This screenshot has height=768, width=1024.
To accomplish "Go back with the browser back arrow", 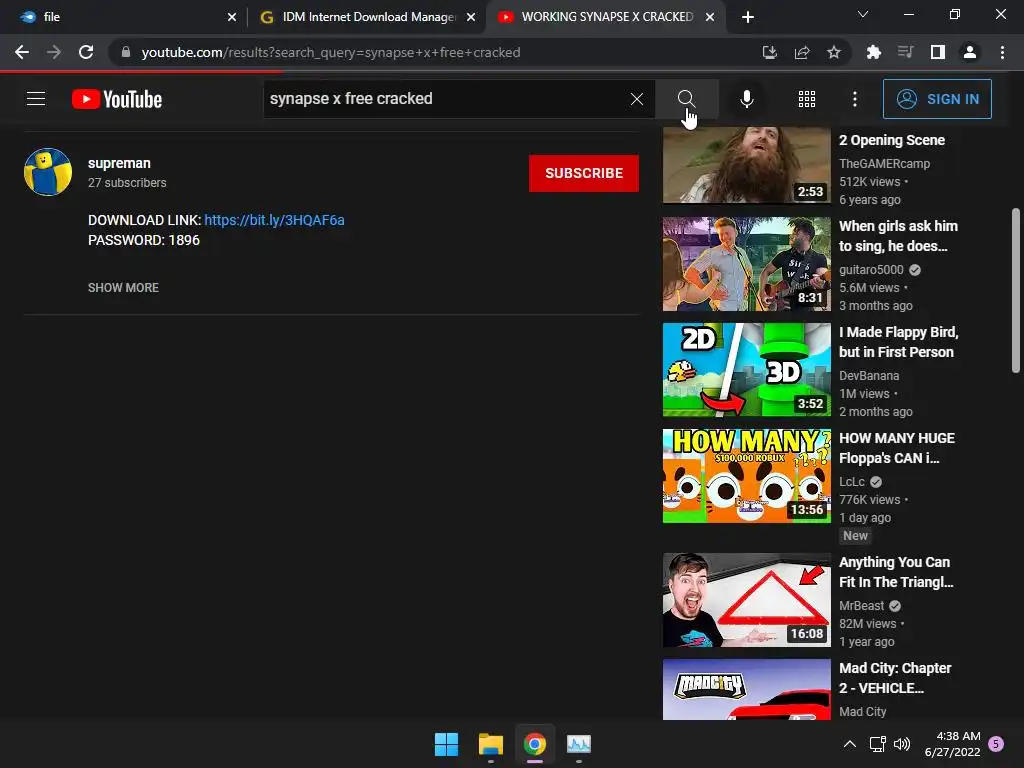I will click(22, 52).
